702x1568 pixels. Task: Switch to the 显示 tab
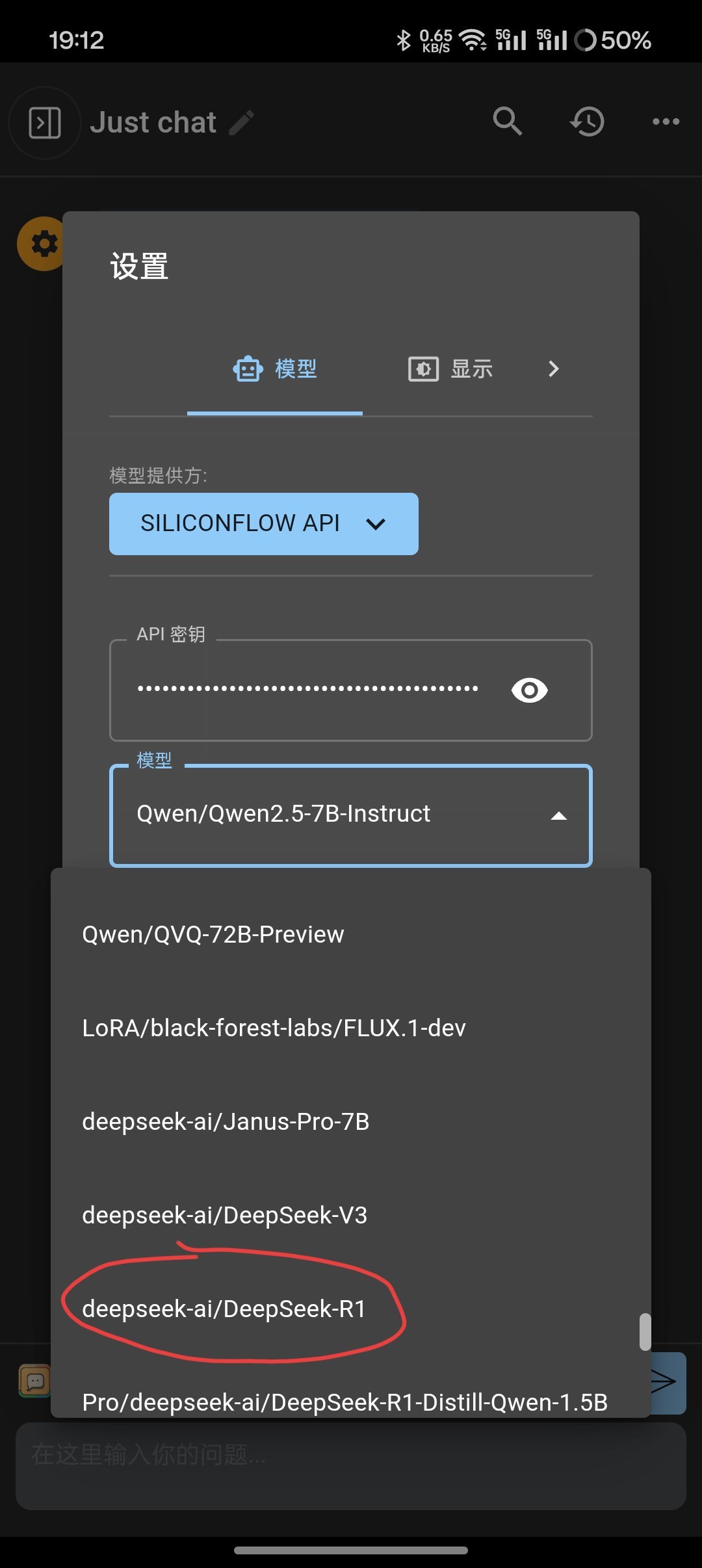(450, 369)
